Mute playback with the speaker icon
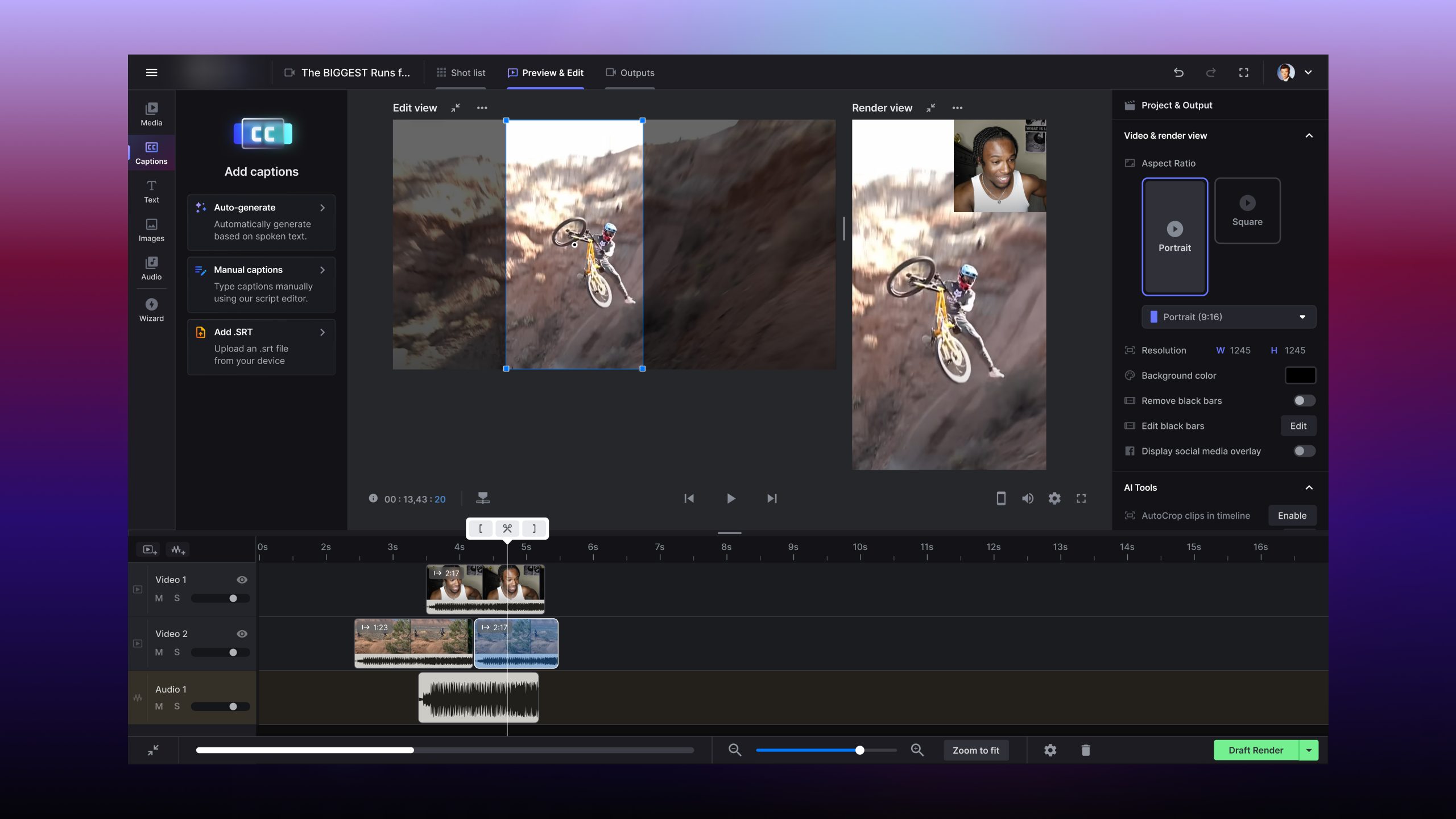This screenshot has width=1456, height=819. coord(1027,499)
